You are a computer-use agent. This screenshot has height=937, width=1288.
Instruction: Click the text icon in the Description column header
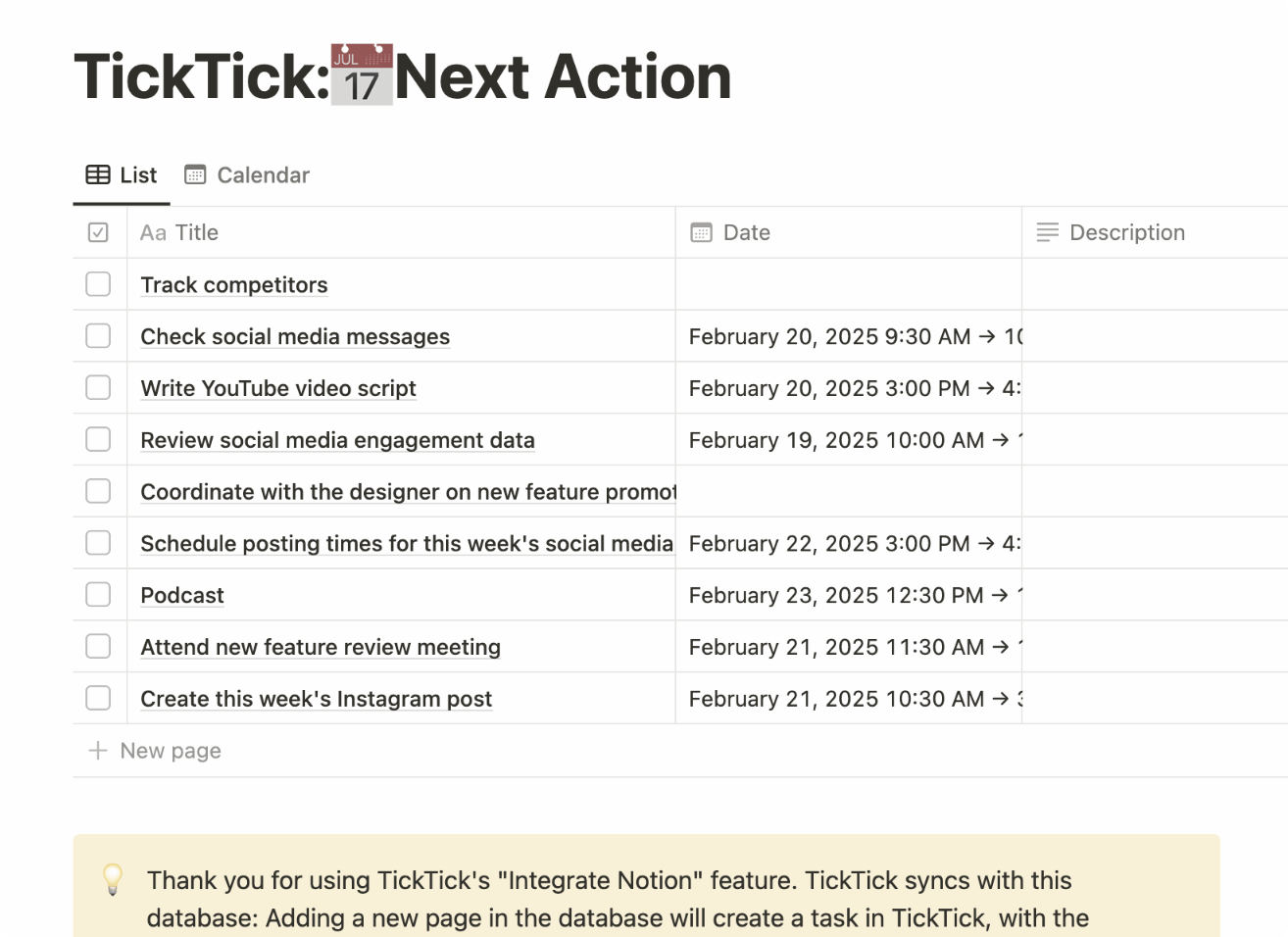(1047, 232)
